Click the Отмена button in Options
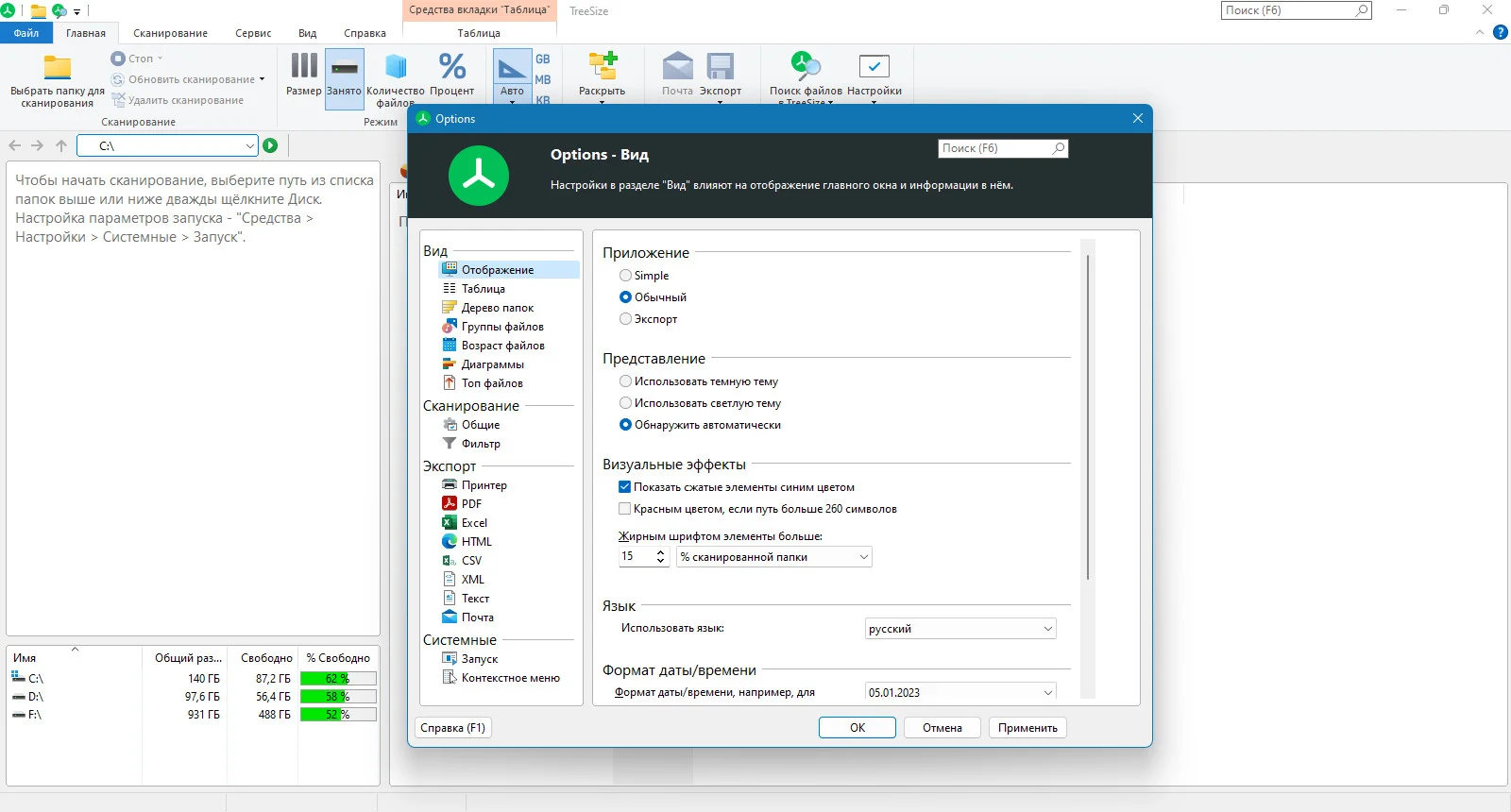Image resolution: width=1511 pixels, height=812 pixels. point(942,728)
